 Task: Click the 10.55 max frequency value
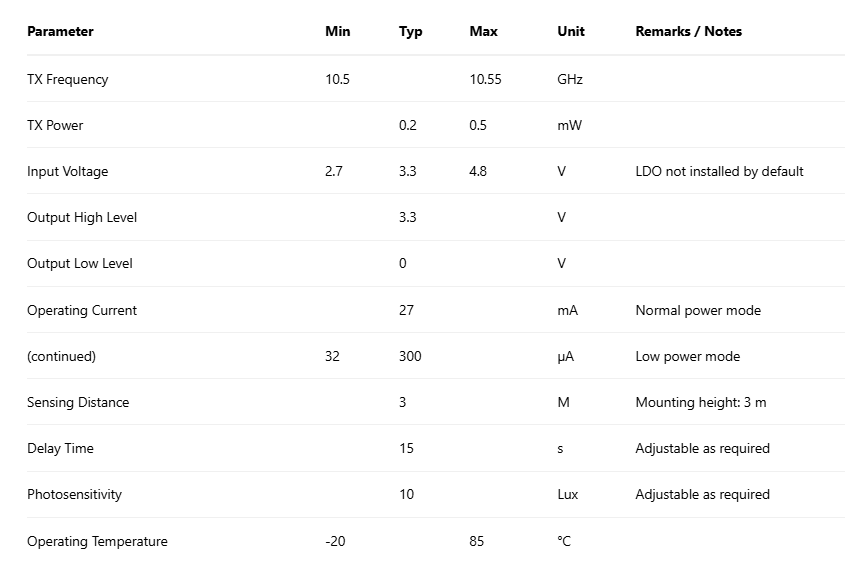[485, 79]
